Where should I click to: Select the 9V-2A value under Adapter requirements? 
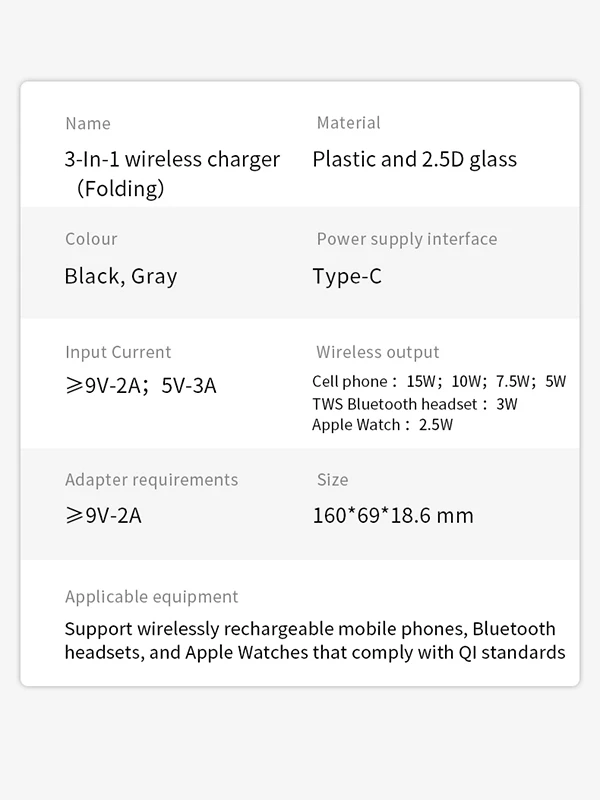[x=103, y=516]
